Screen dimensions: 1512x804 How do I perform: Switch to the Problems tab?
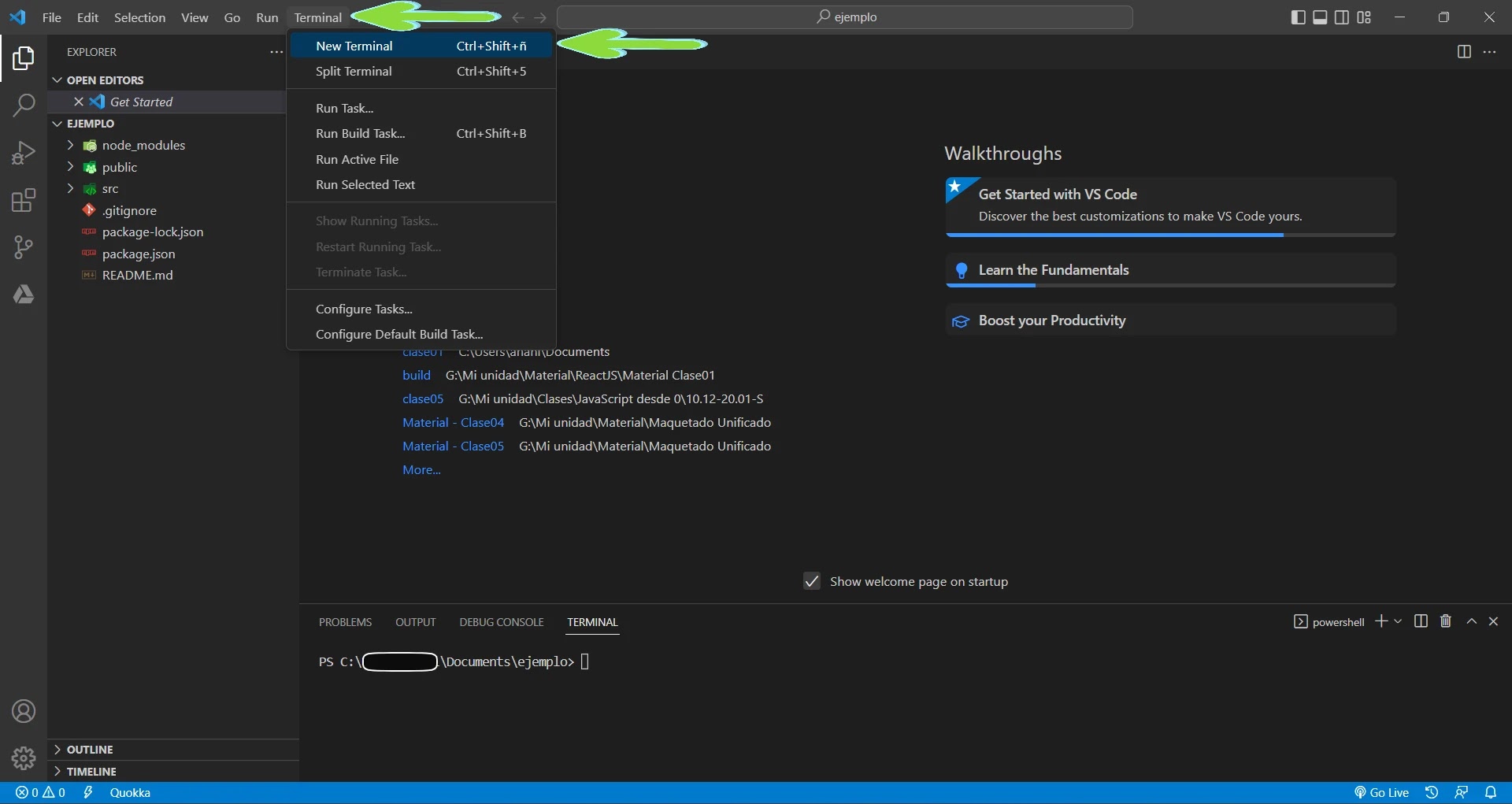tap(345, 622)
